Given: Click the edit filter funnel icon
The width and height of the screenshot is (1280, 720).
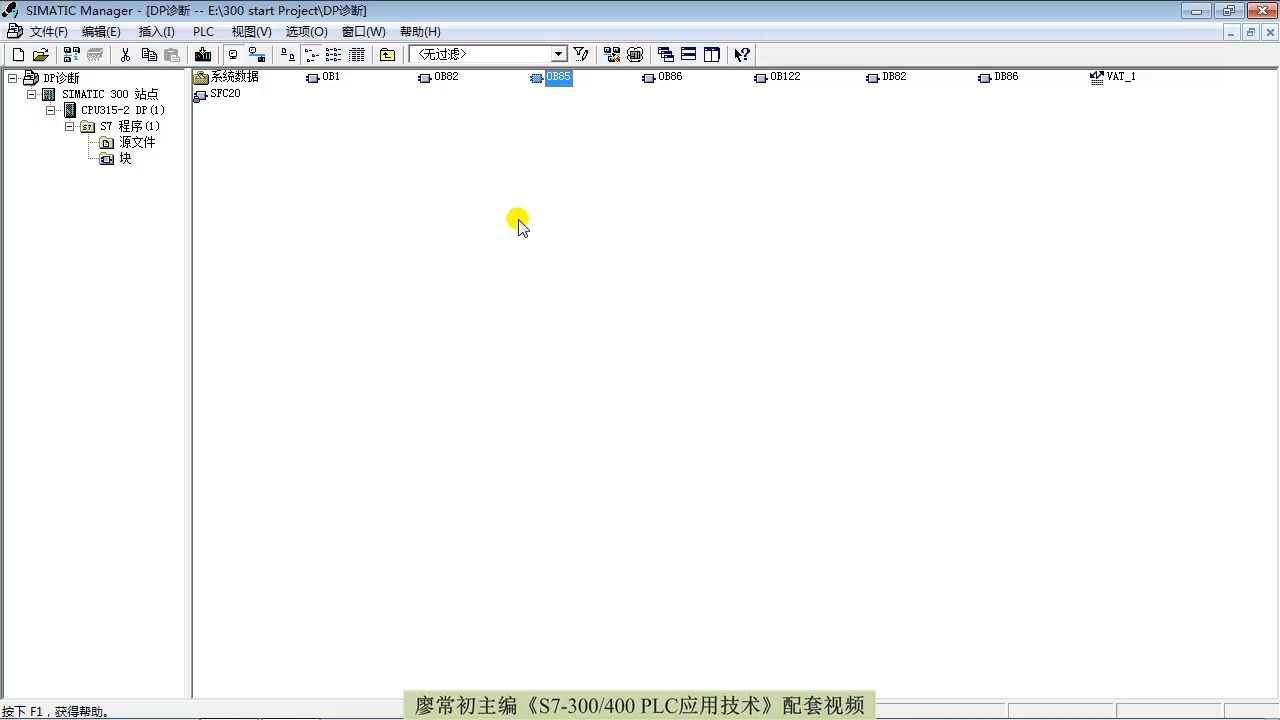Looking at the screenshot, I should 581,55.
